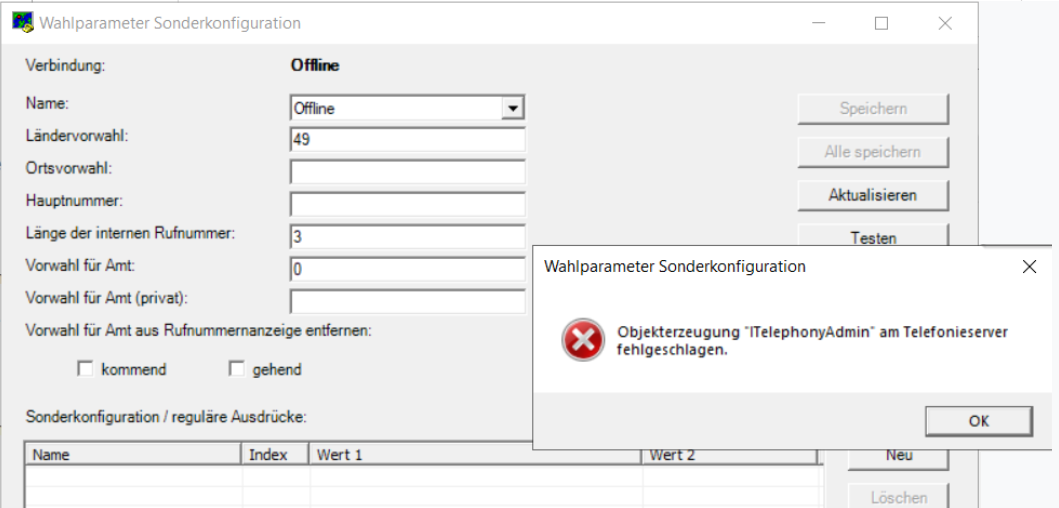Click the Ortsvorwahl input field
This screenshot has height=508, width=1059.
click(x=407, y=172)
